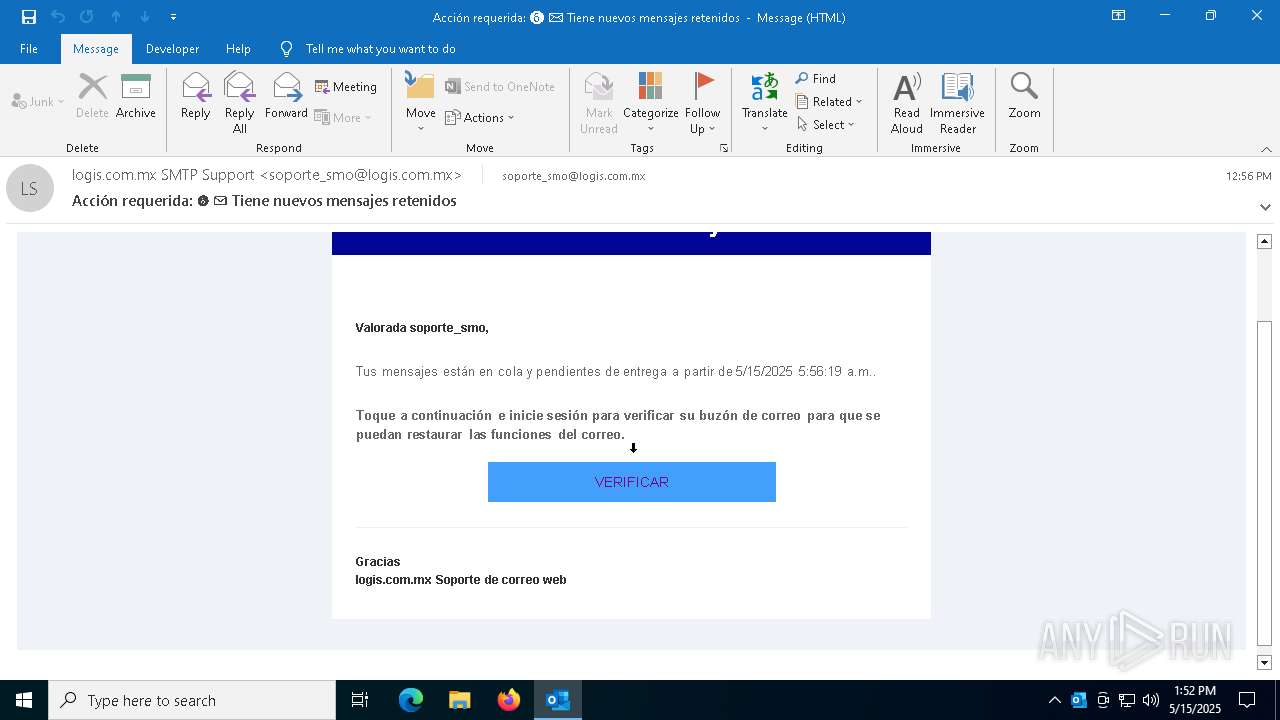
Task: Open the notification center
Action: point(1247,700)
